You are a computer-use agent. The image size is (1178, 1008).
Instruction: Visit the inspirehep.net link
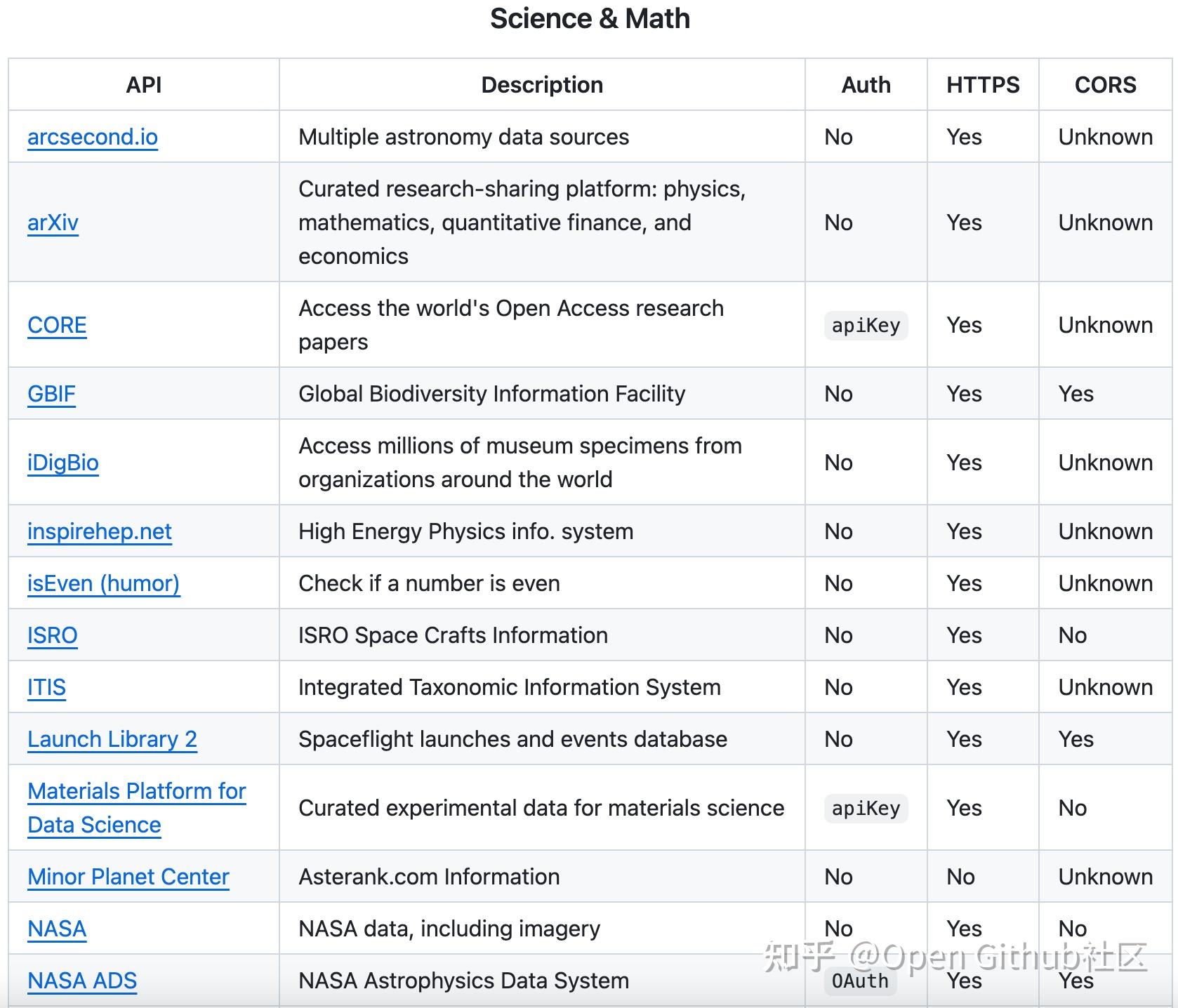tap(99, 531)
